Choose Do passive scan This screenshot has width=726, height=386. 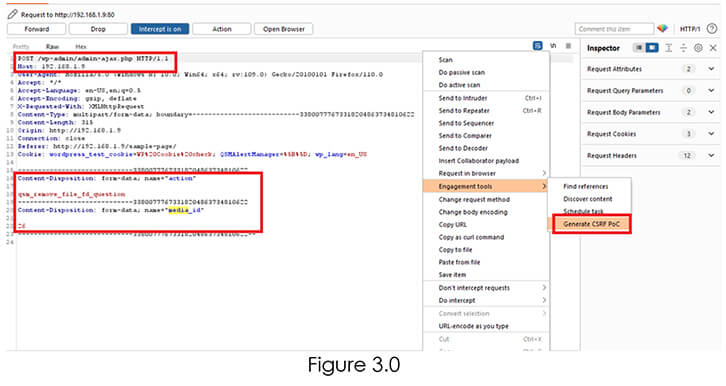coord(486,72)
